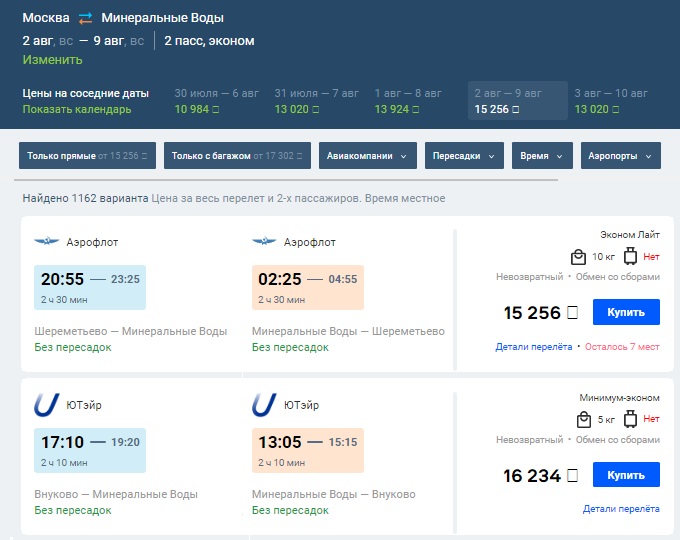Click the 20:55 — 23:25 outbound time block
Screen dimensions: 680x540
[90, 287]
